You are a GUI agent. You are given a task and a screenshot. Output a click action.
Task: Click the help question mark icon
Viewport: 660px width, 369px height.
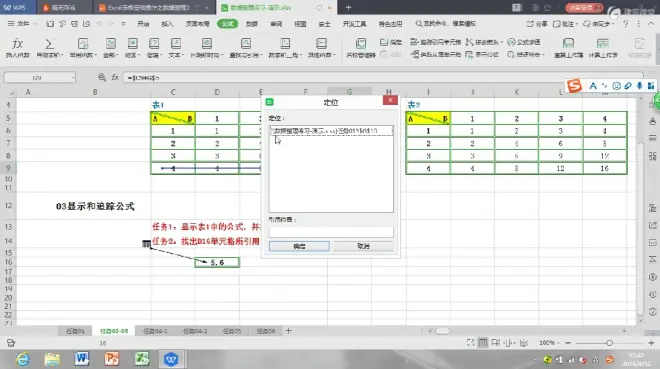pos(626,24)
